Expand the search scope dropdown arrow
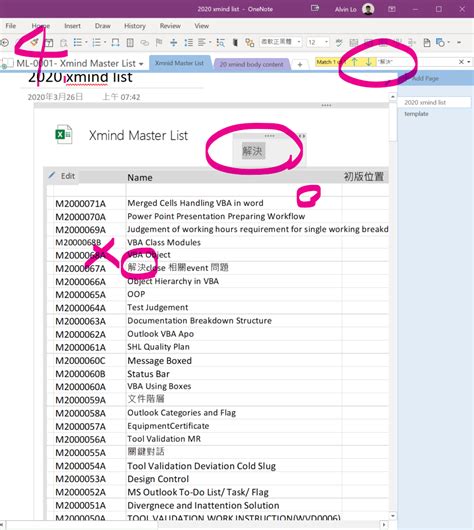This screenshot has width=474, height=530. [x=469, y=62]
